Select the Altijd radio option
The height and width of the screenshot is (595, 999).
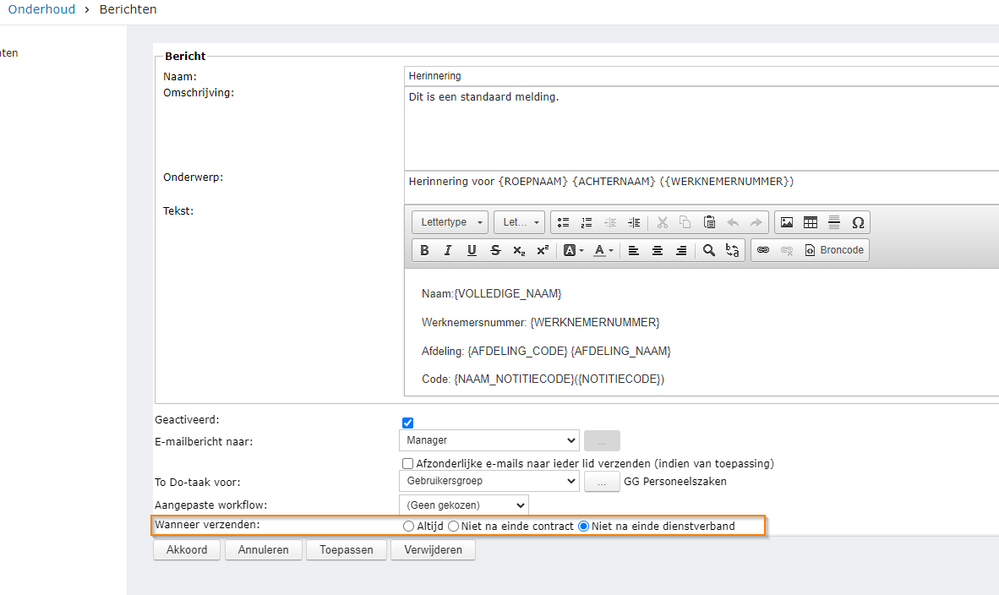tap(408, 526)
